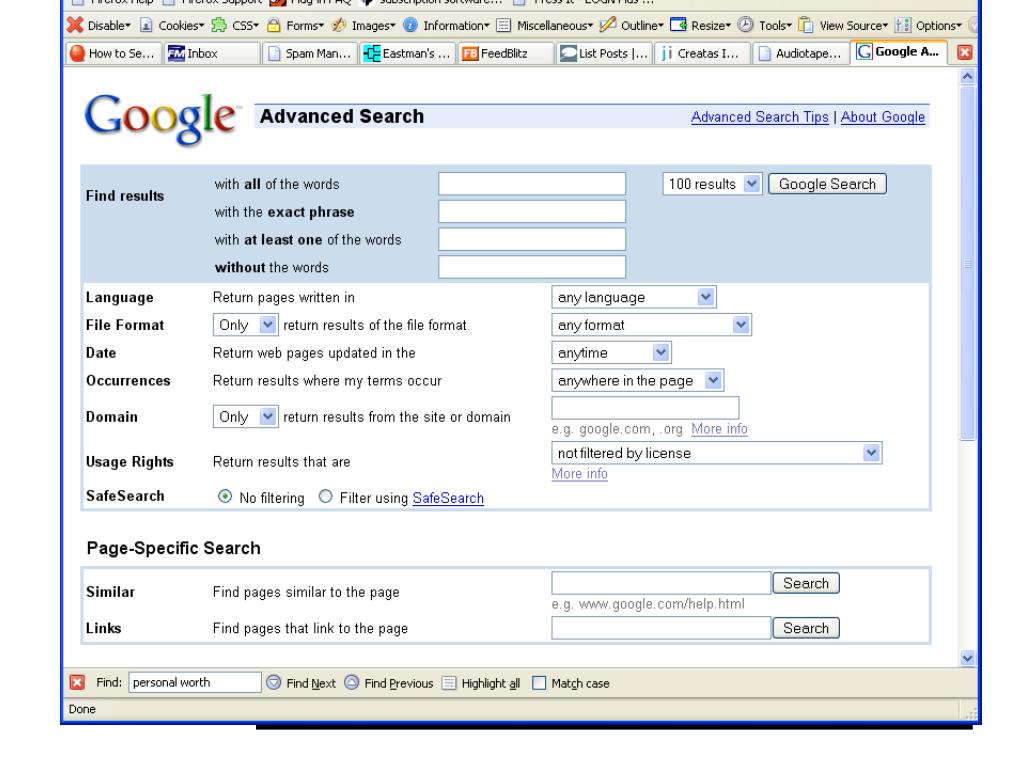
Task: Click the Find text field with 'personal worth'
Action: [195, 682]
